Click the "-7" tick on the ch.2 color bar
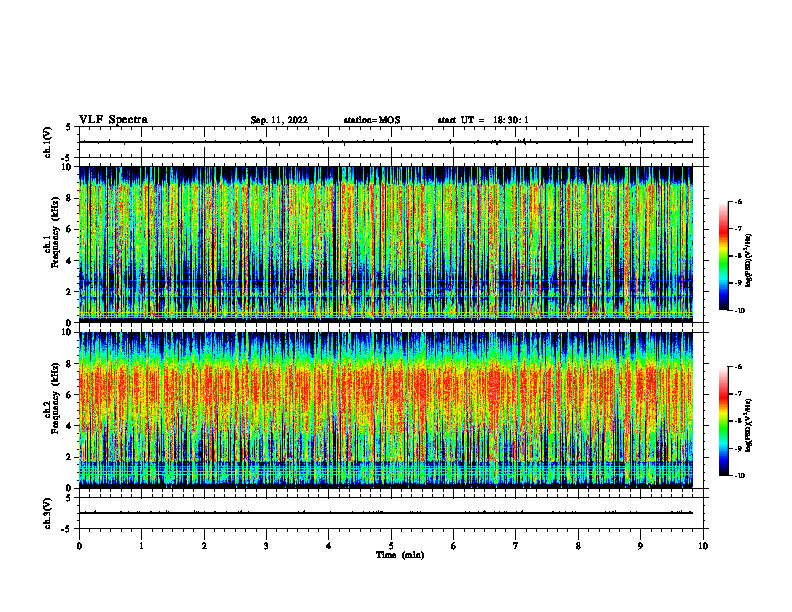Image resolution: width=792 pixels, height=612 pixels. coord(738,394)
